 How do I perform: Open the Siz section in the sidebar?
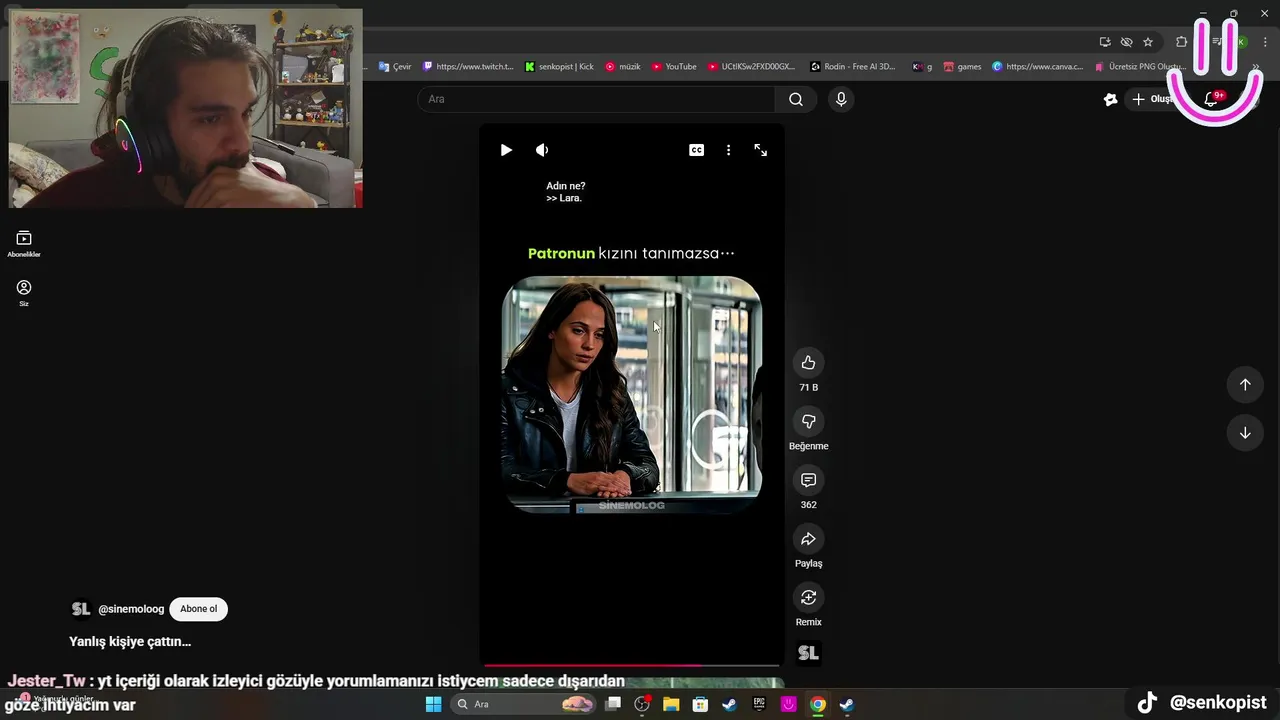(24, 292)
